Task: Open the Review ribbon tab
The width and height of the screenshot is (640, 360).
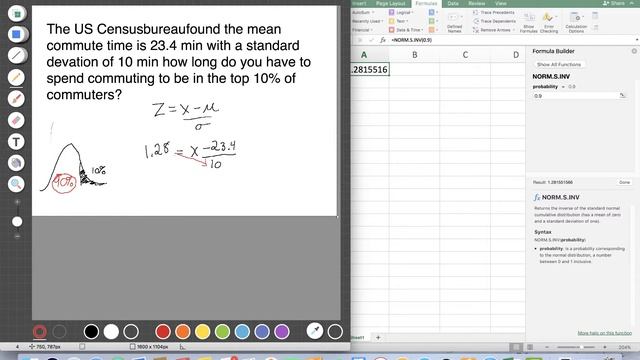Action: click(476, 3)
